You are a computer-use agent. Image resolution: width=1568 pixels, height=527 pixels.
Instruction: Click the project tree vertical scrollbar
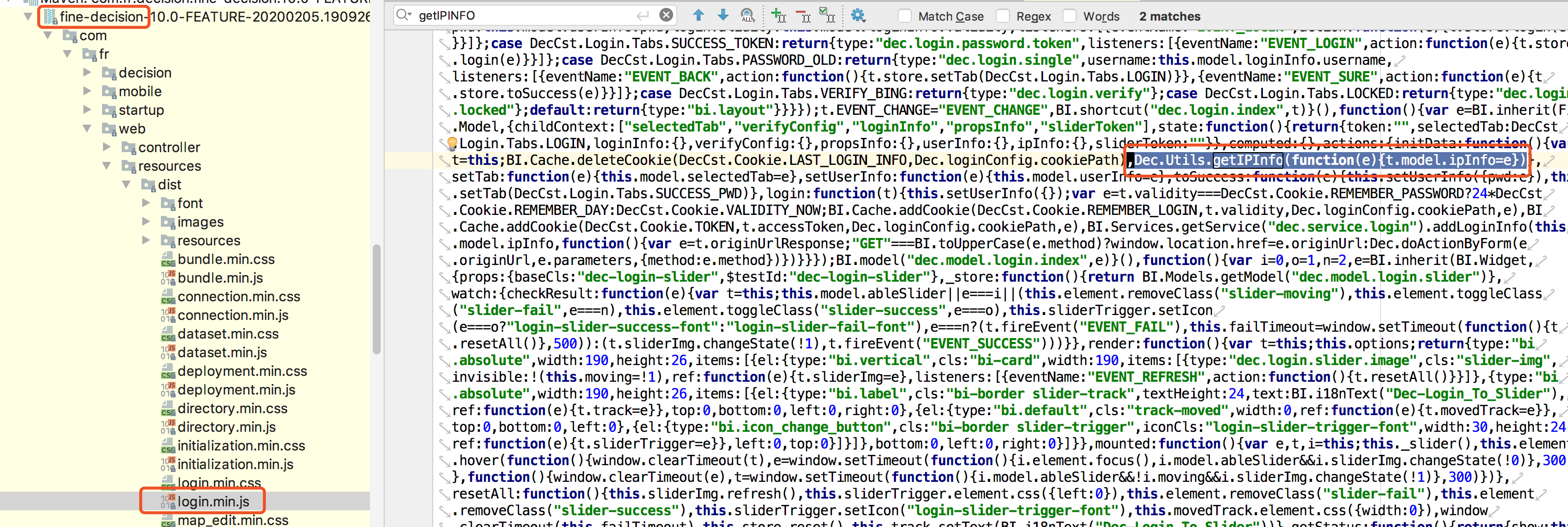[377, 298]
